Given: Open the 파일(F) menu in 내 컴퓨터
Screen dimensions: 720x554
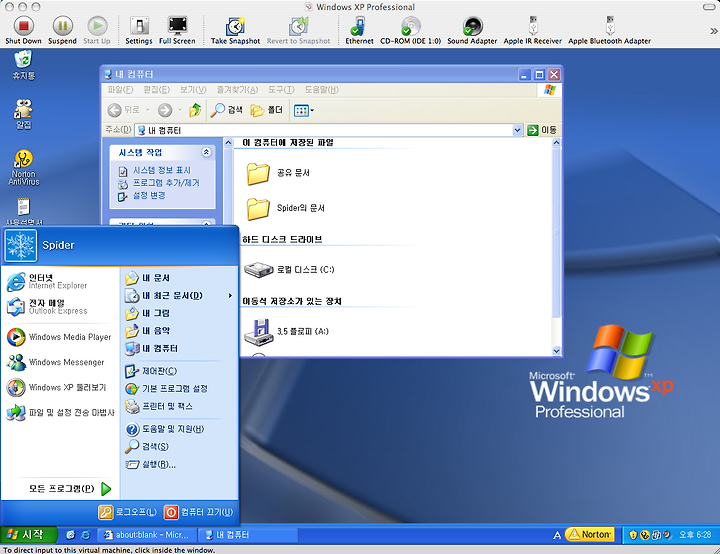Looking at the screenshot, I should pos(120,90).
